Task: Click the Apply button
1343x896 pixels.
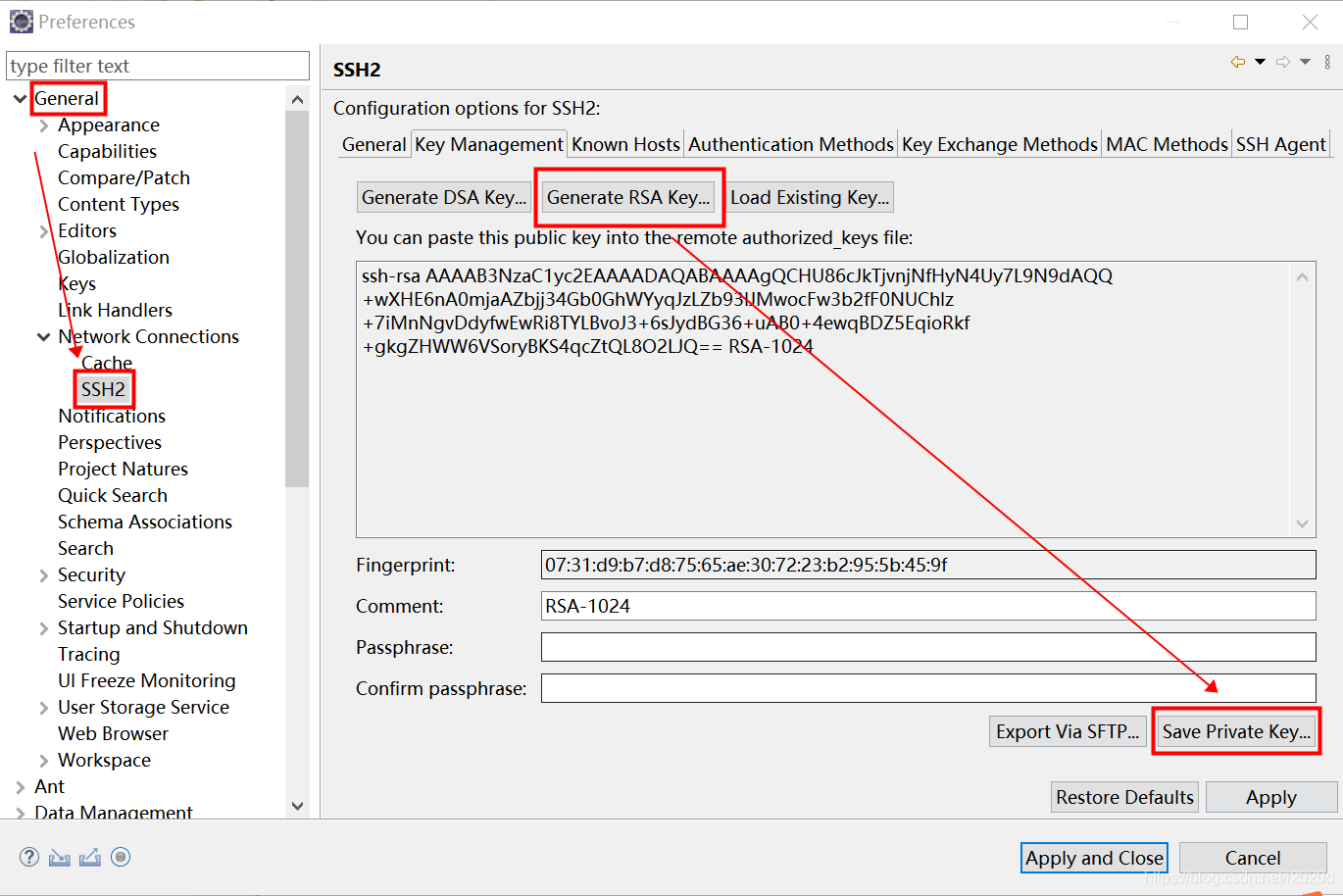Action: 1271,797
